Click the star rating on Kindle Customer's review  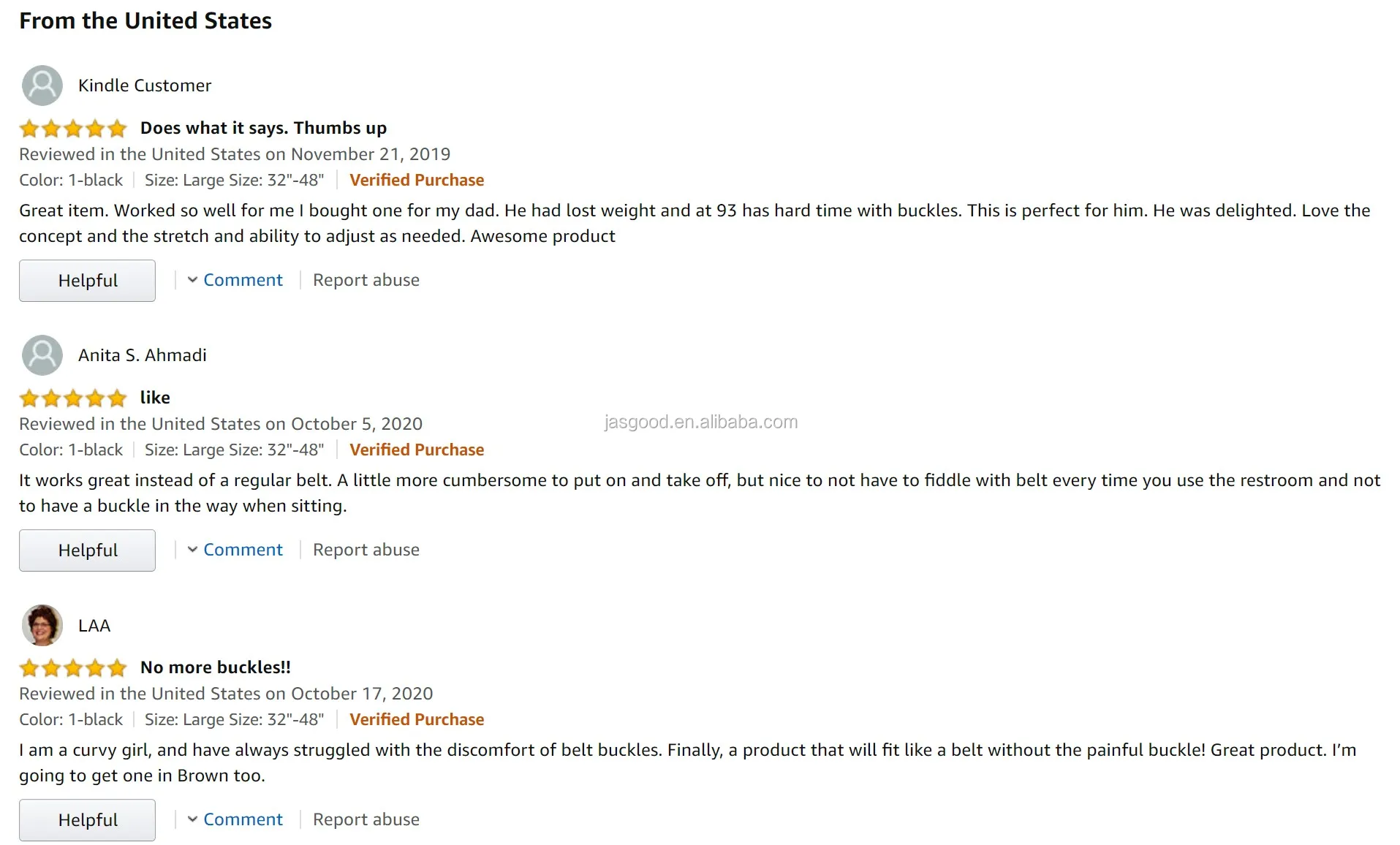coord(73,129)
